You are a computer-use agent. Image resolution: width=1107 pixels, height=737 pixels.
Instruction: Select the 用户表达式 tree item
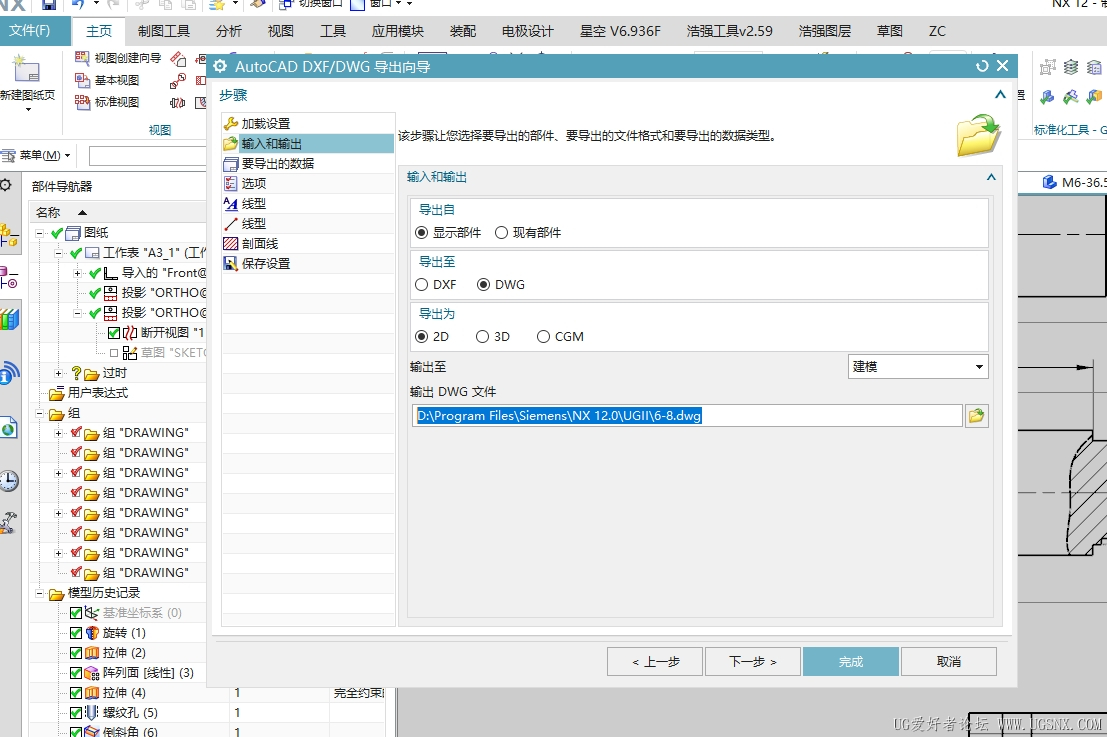coord(97,393)
